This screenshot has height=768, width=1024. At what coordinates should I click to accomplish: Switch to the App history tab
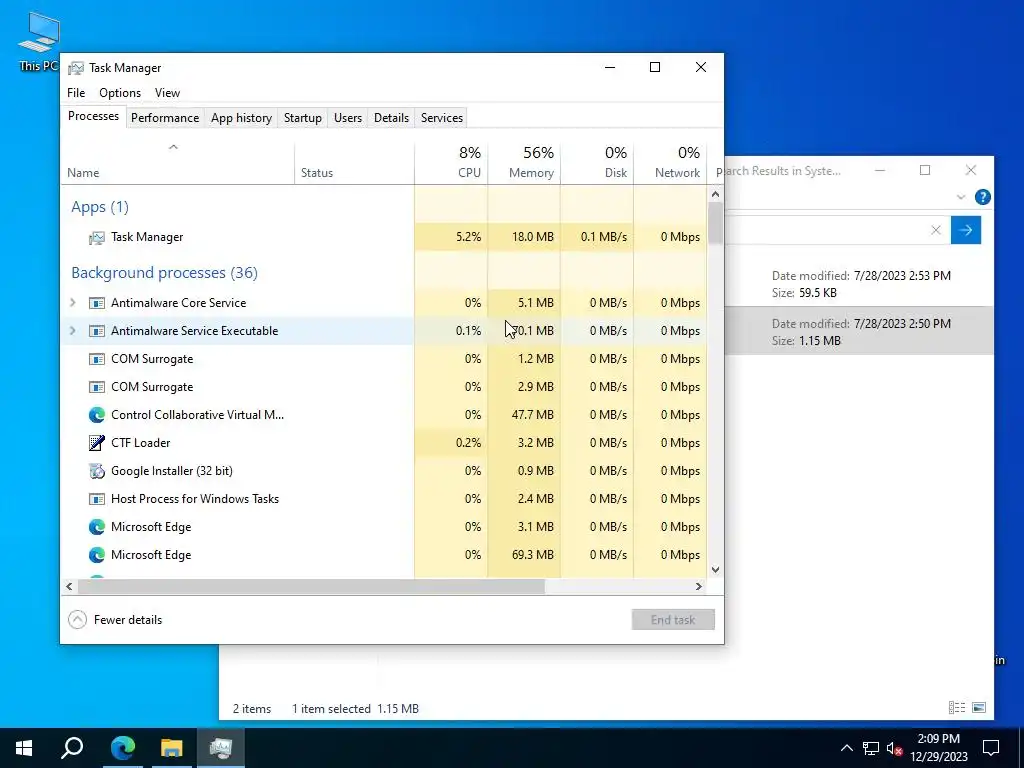[x=241, y=118]
